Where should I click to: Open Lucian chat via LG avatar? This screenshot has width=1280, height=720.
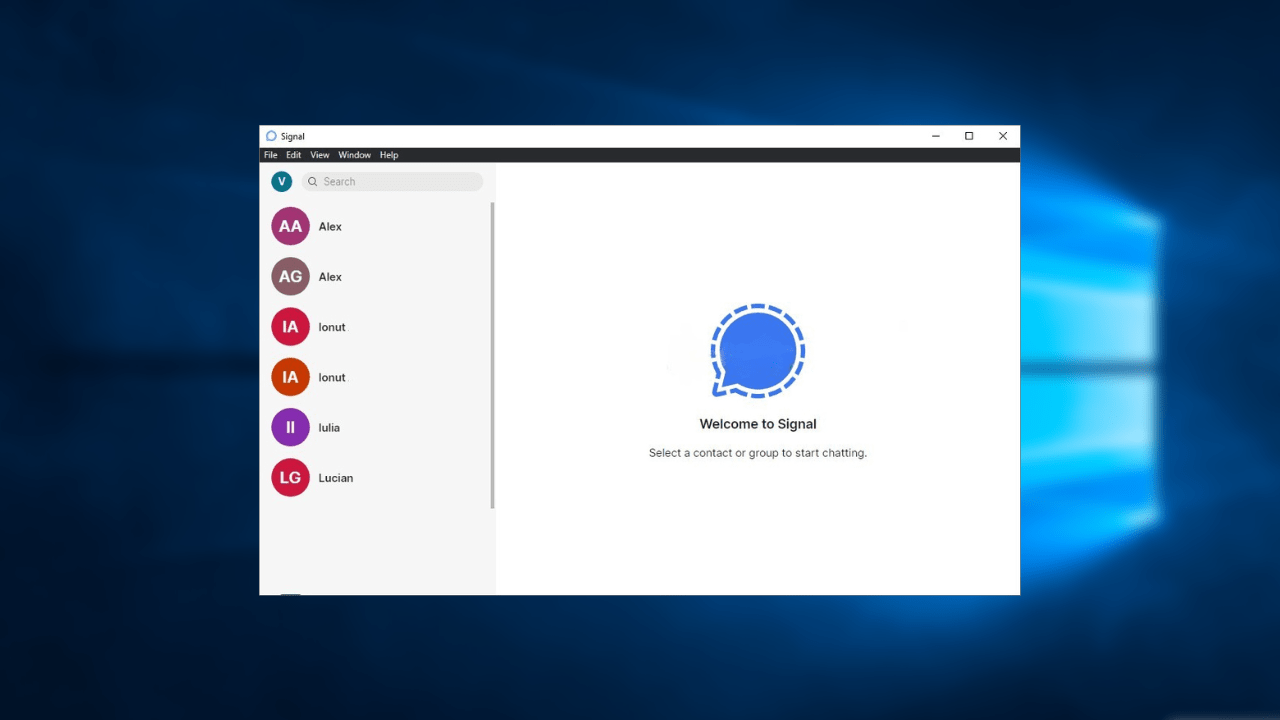coord(290,477)
